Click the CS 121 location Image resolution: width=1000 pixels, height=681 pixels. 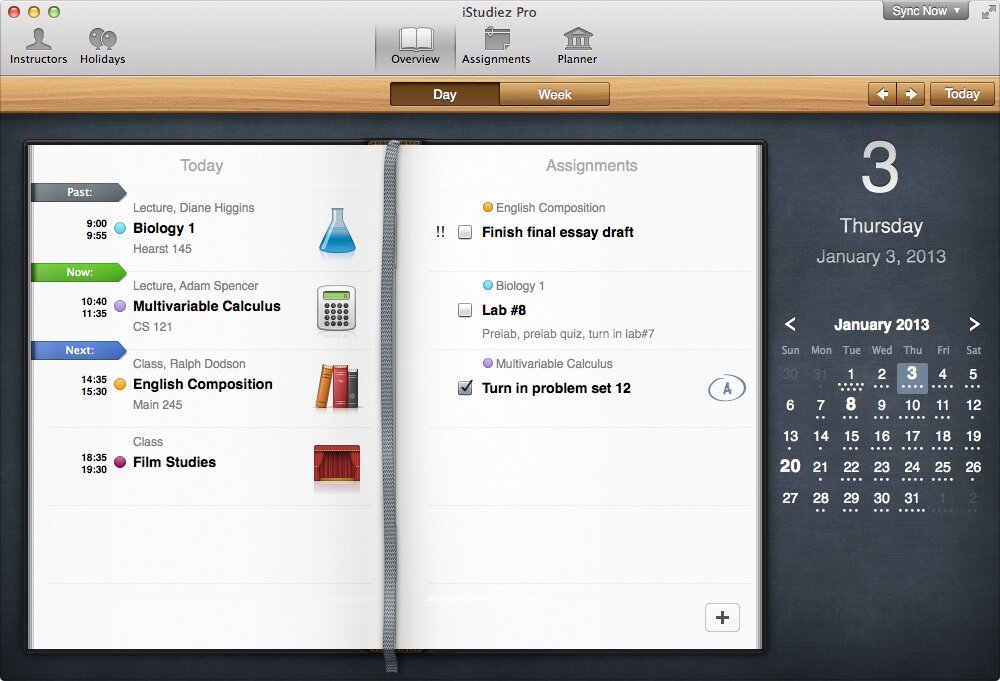click(152, 326)
